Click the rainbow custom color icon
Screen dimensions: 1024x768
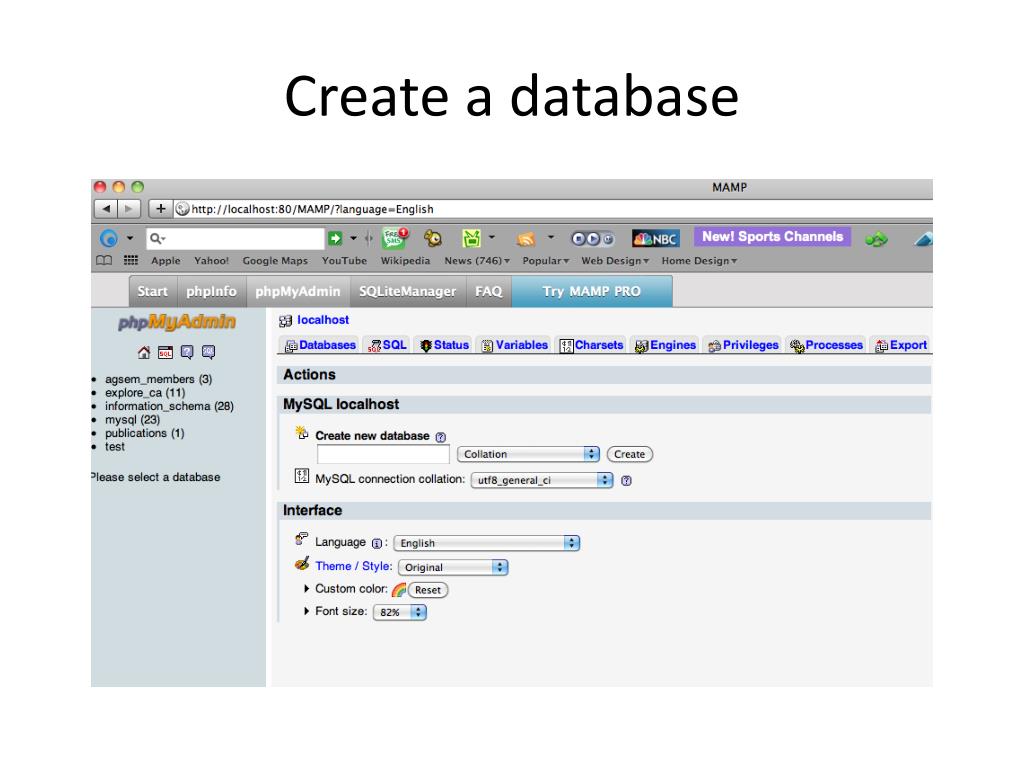pos(398,590)
